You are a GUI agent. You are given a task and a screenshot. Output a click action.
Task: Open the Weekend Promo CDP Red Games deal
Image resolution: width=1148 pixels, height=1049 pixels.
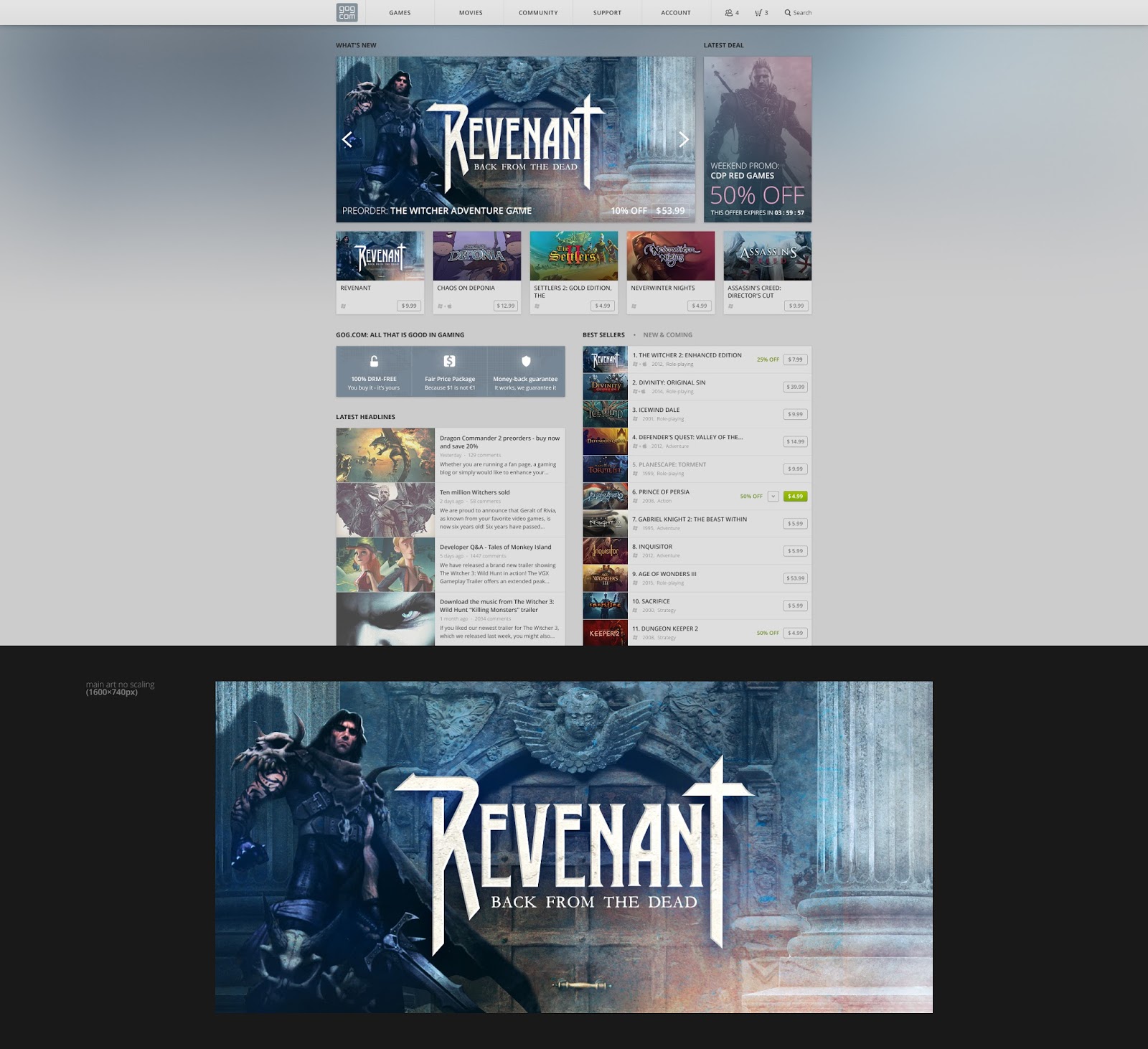point(758,139)
